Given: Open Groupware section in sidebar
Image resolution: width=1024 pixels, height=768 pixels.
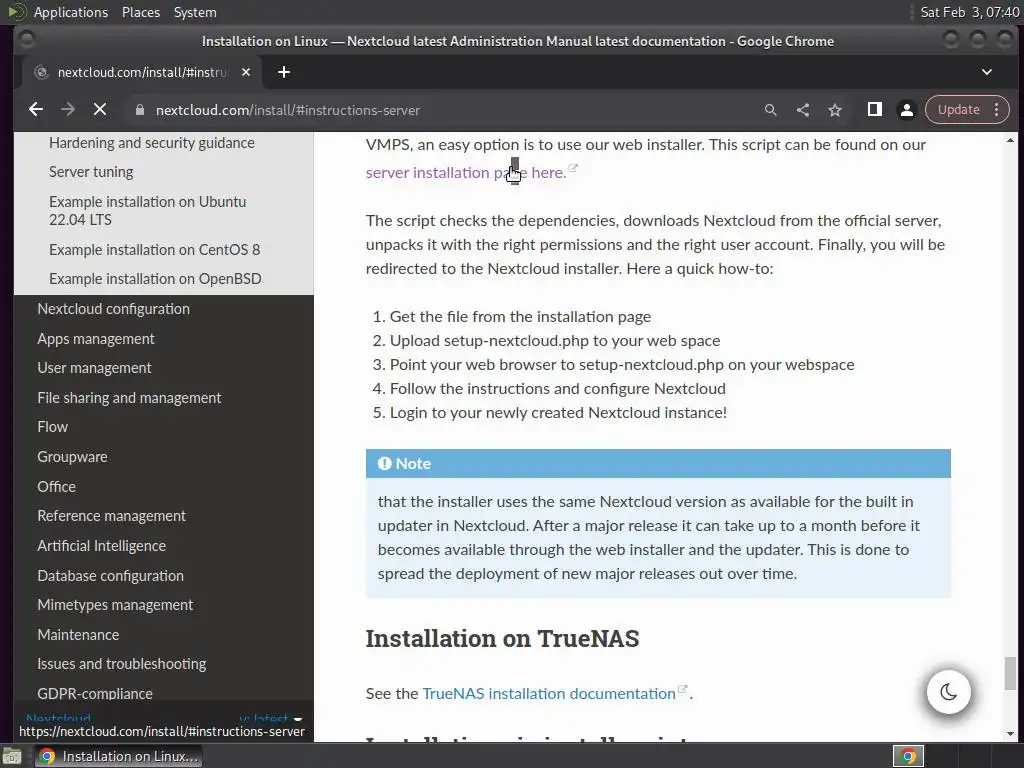Looking at the screenshot, I should pyautogui.click(x=72, y=456).
